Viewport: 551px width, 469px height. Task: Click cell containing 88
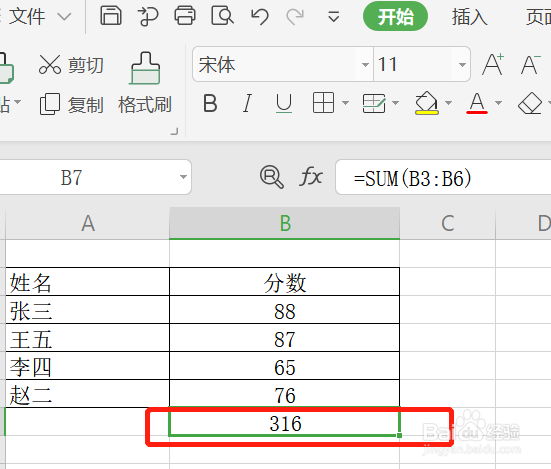point(284,310)
